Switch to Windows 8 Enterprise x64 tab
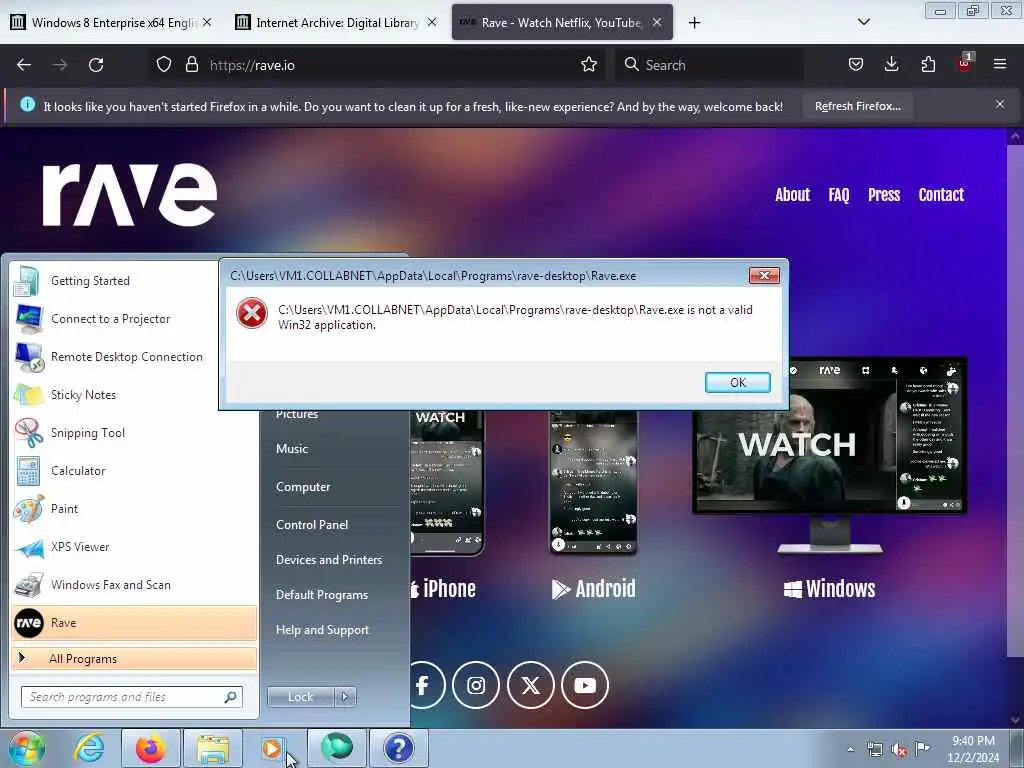 112,22
